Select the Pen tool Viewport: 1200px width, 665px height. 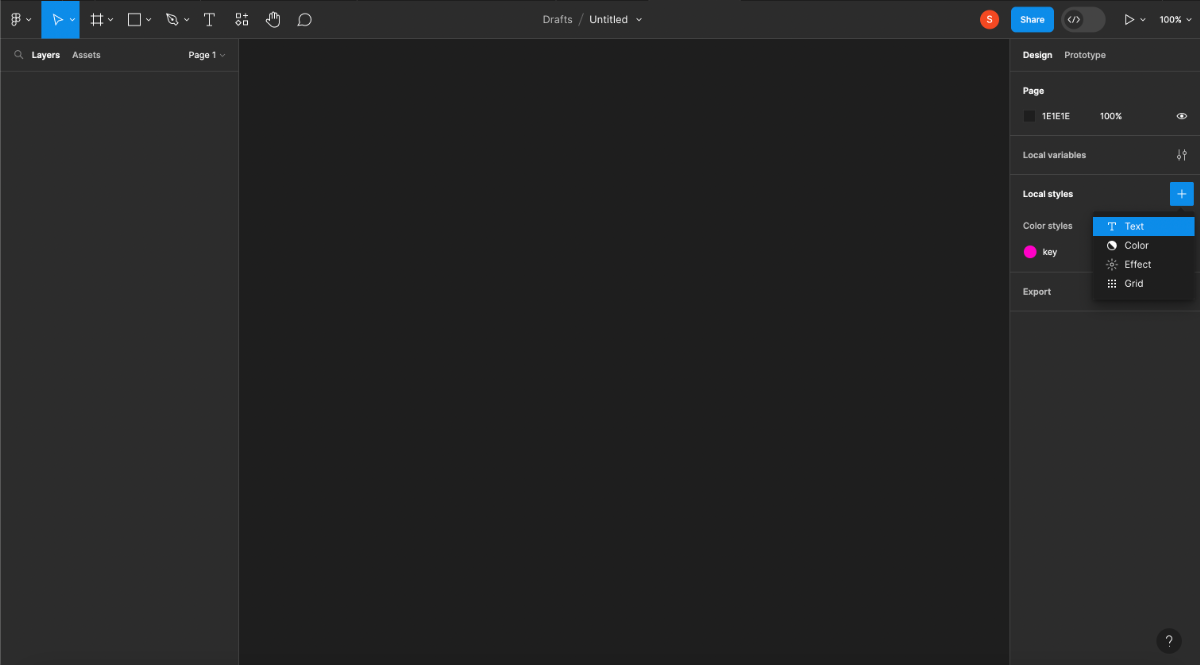click(172, 19)
